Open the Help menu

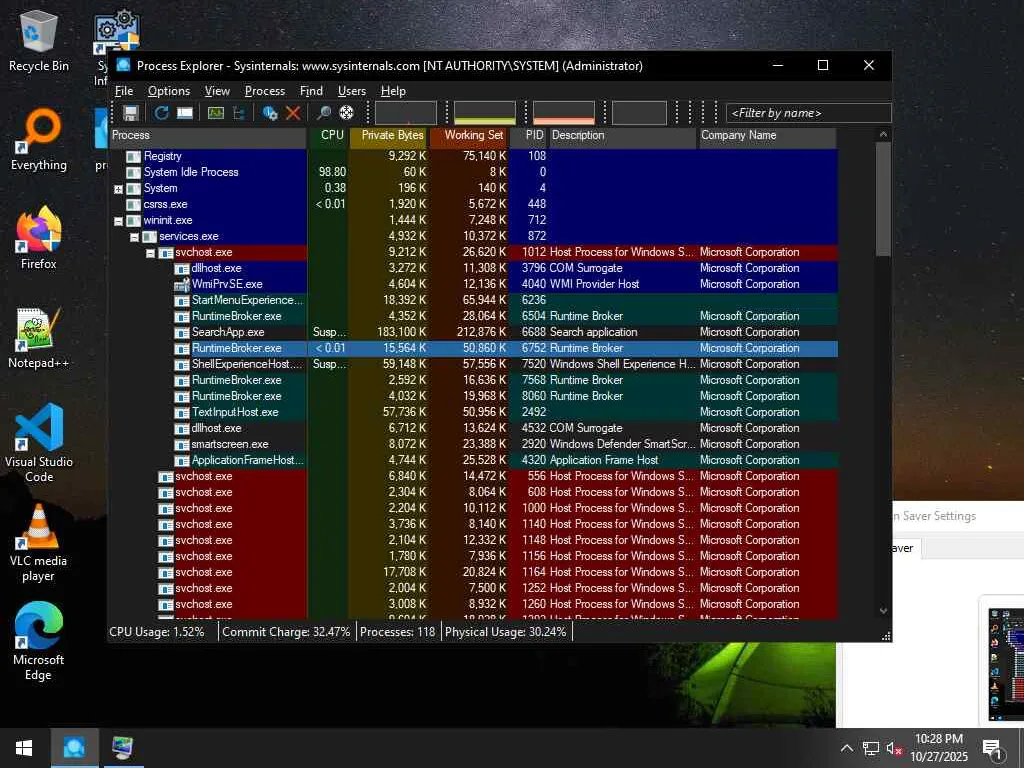click(393, 91)
